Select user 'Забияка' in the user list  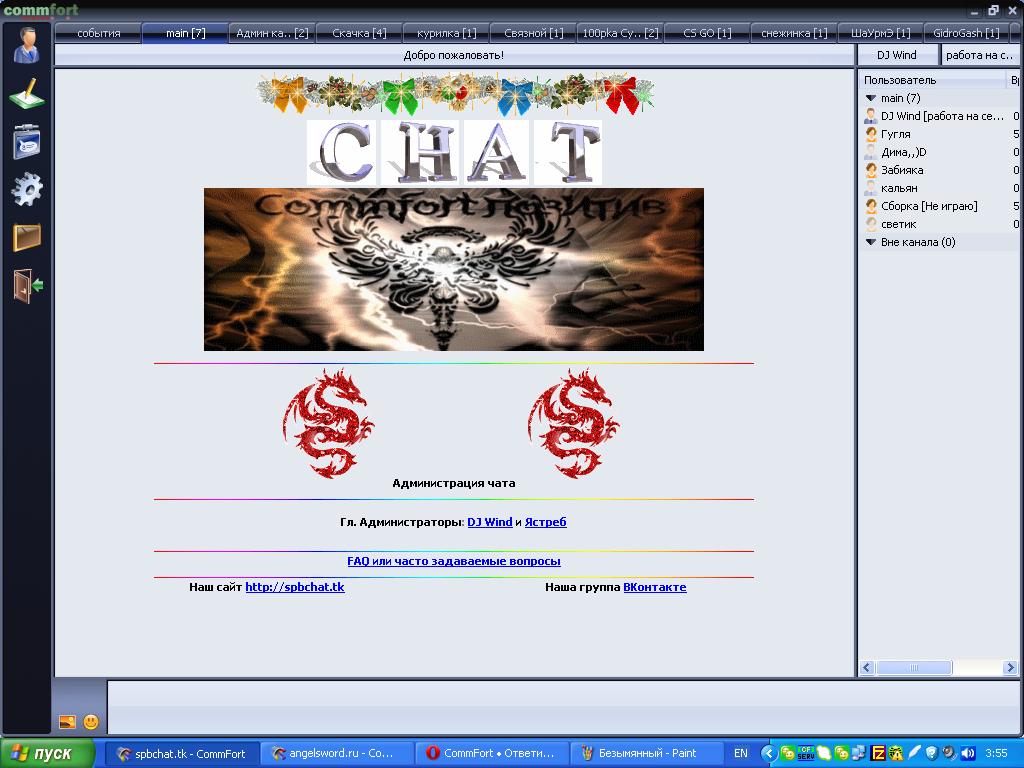point(901,170)
